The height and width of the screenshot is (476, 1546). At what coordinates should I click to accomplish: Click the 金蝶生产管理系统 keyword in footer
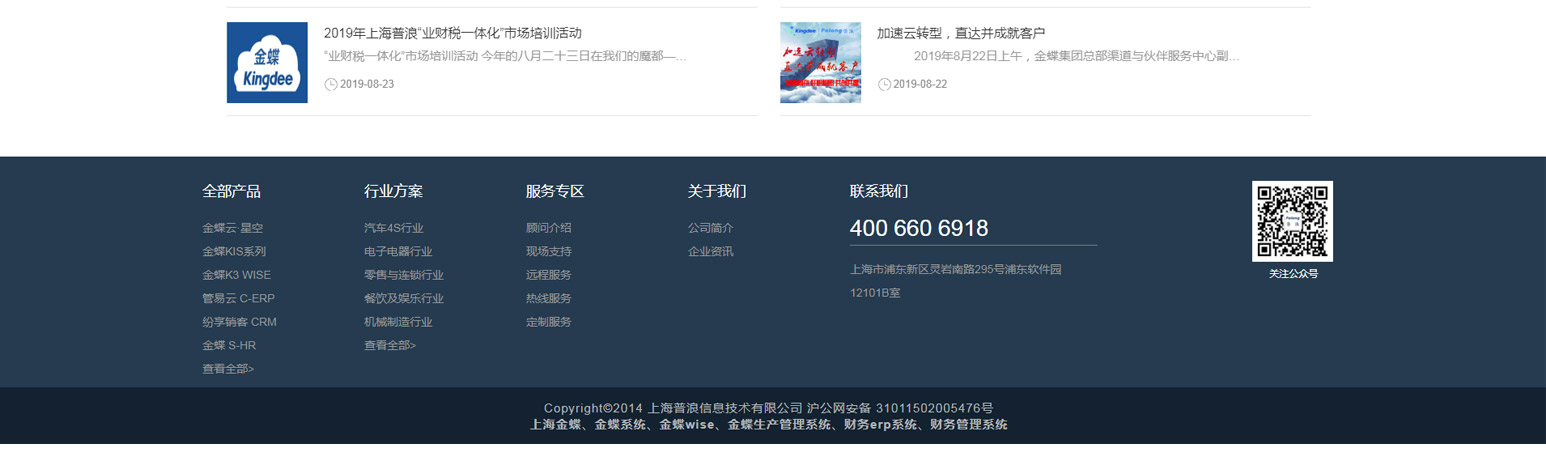coord(779,424)
